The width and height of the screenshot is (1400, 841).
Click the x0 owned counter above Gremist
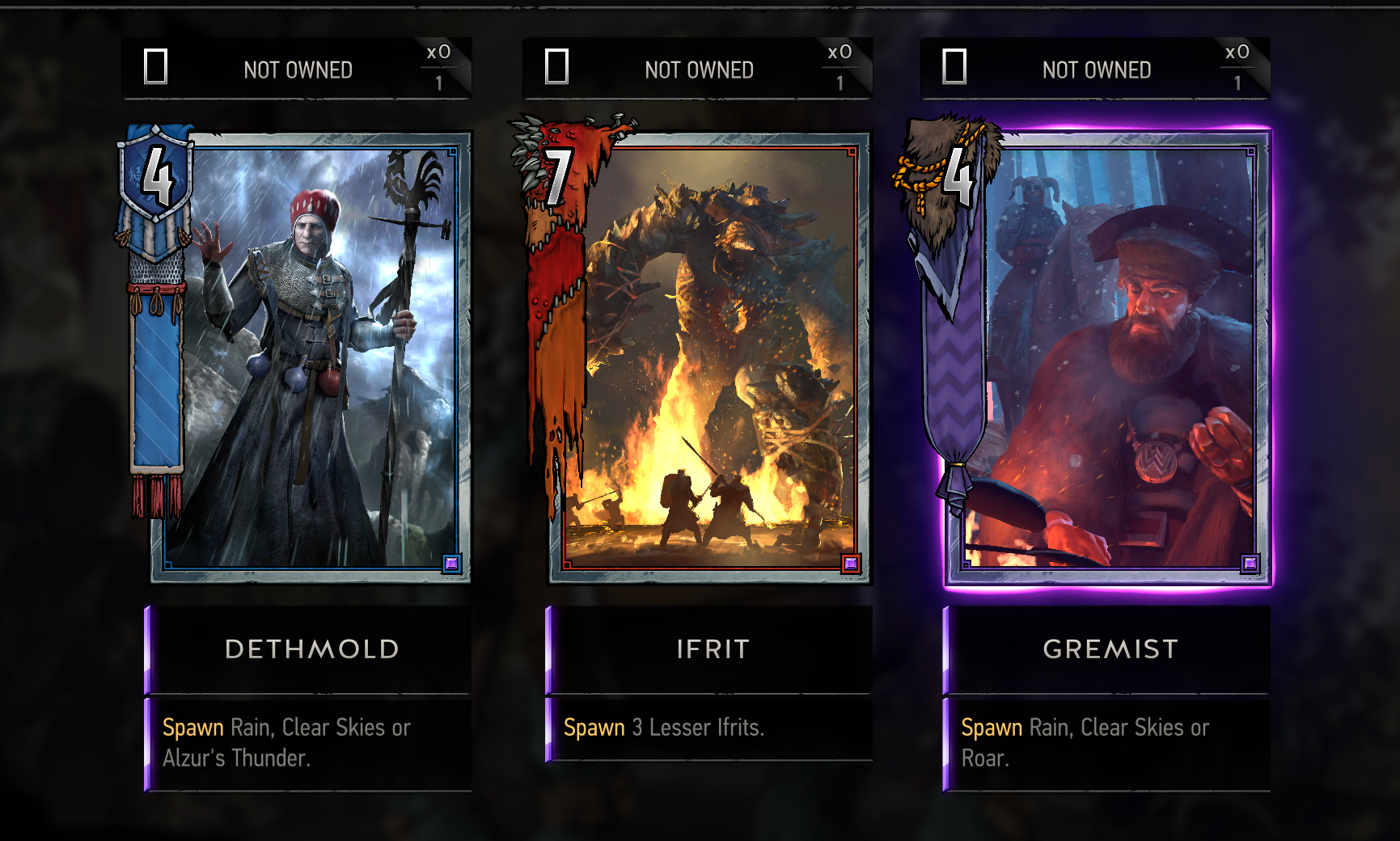pyautogui.click(x=1237, y=53)
